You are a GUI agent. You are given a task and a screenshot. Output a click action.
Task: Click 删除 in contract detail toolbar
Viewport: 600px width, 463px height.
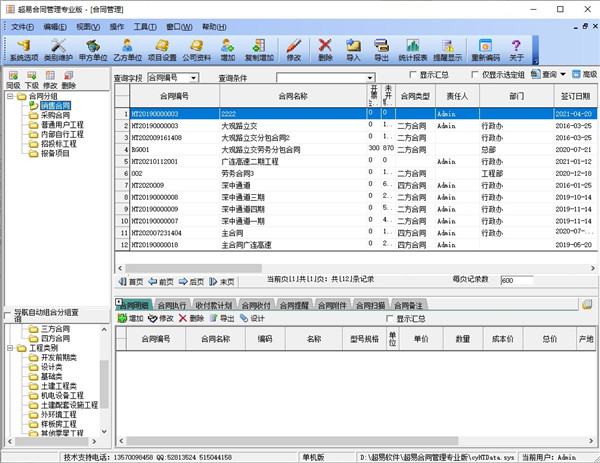click(x=191, y=318)
